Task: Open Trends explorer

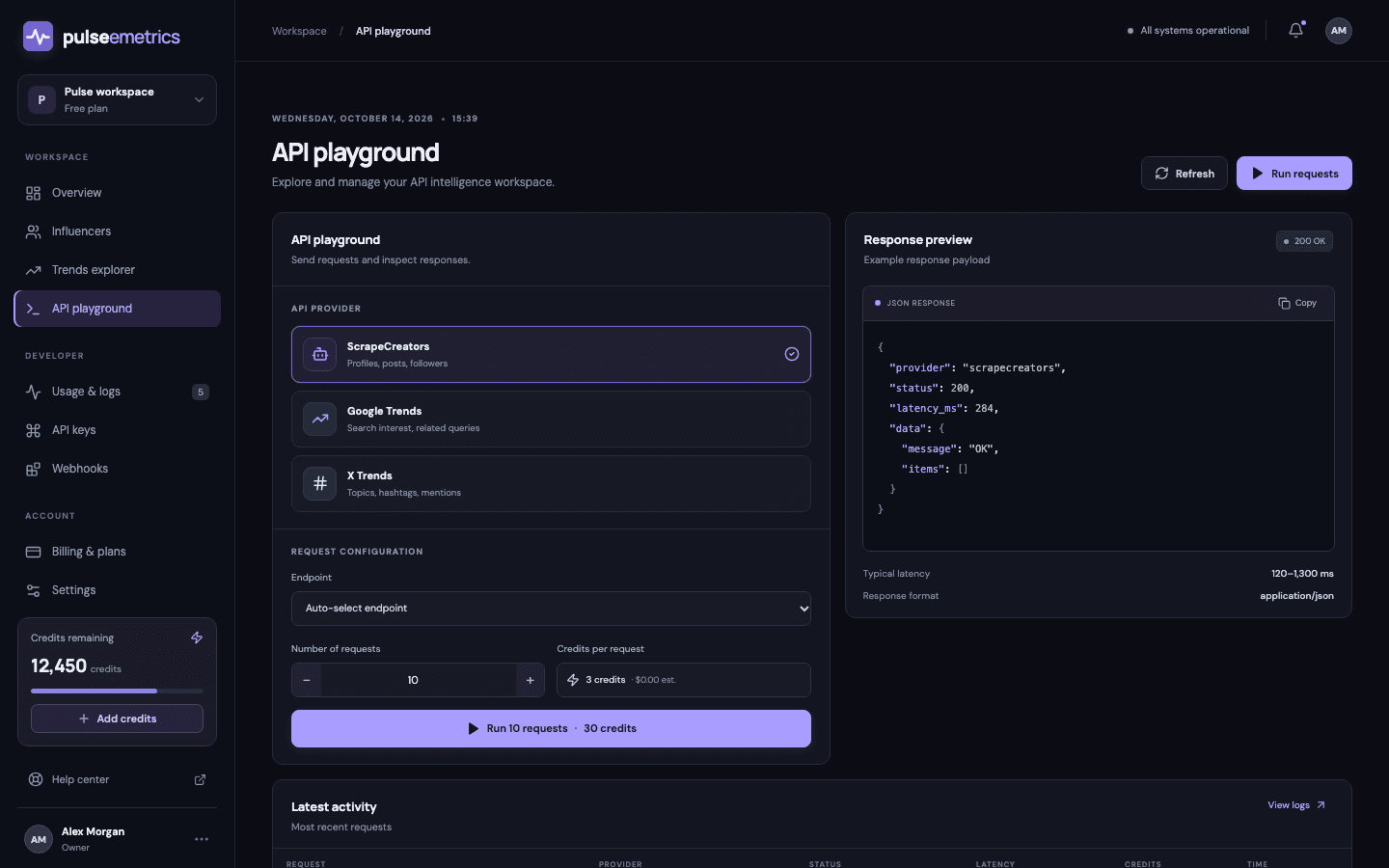Action: click(117, 270)
